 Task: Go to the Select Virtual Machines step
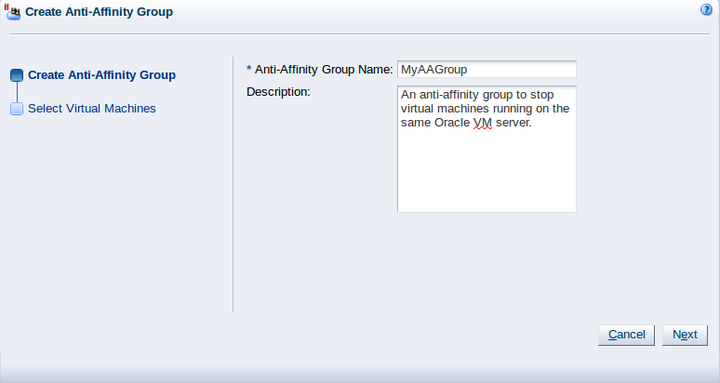92,108
